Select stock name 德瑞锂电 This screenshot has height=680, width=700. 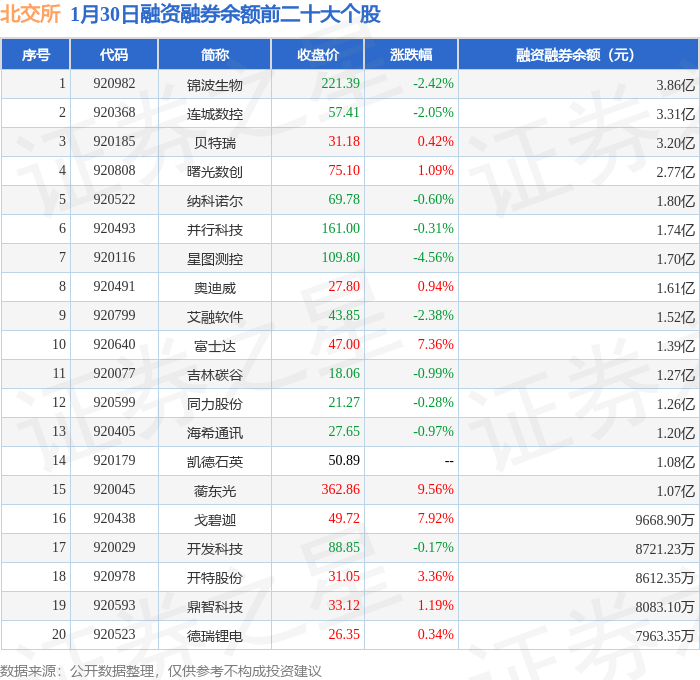215,636
